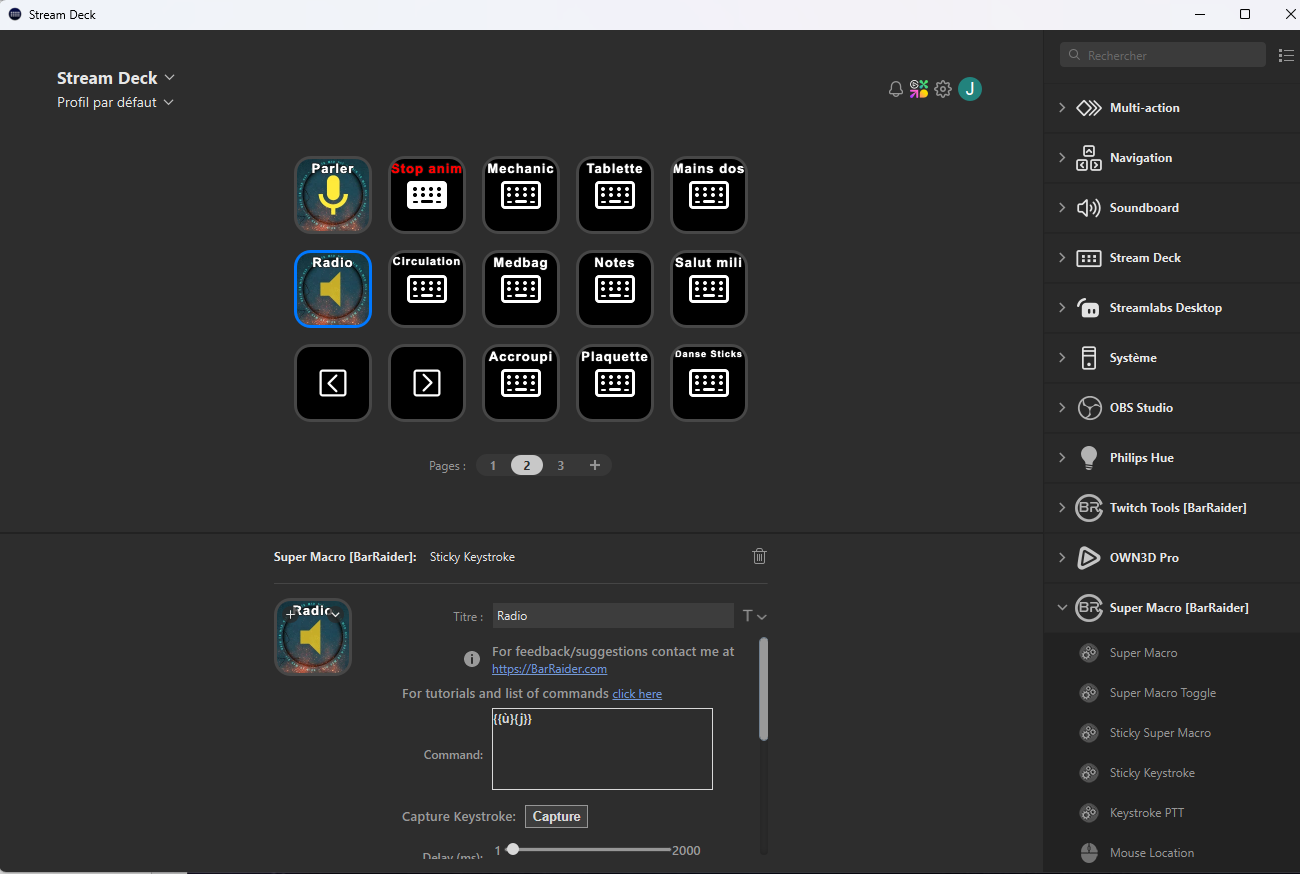This screenshot has height=874, width=1300.
Task: Expand the Soundboard category
Action: [x=1171, y=208]
